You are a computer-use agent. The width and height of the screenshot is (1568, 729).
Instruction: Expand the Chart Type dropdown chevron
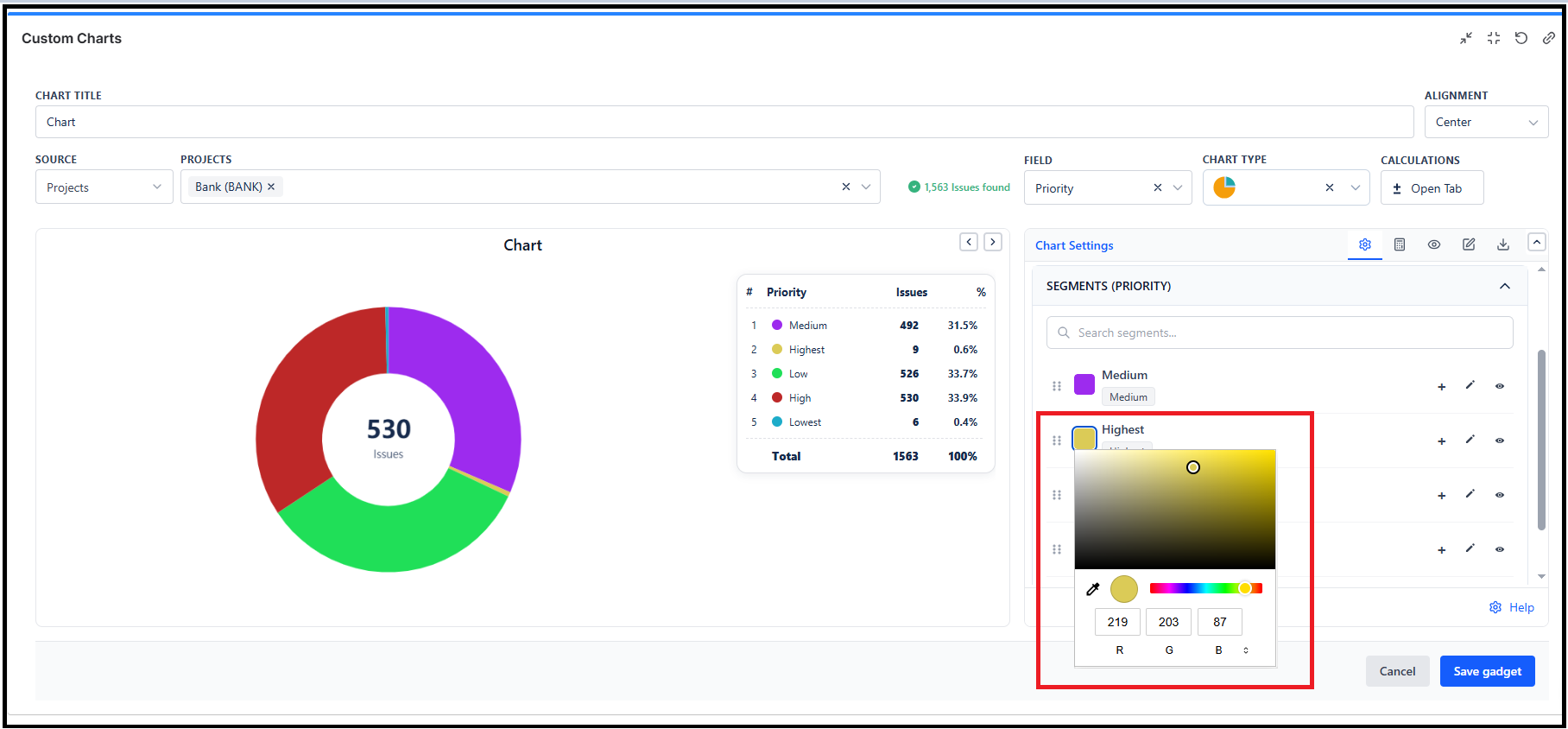tap(1356, 187)
